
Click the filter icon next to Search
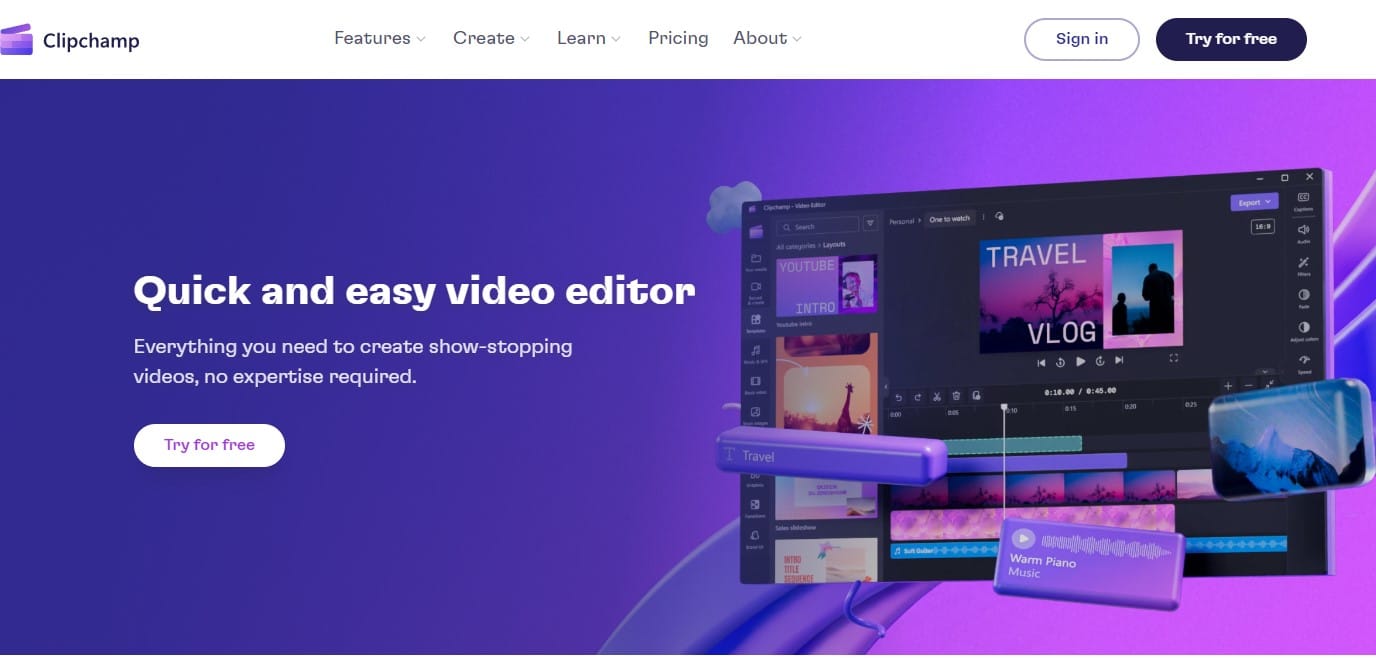point(870,224)
